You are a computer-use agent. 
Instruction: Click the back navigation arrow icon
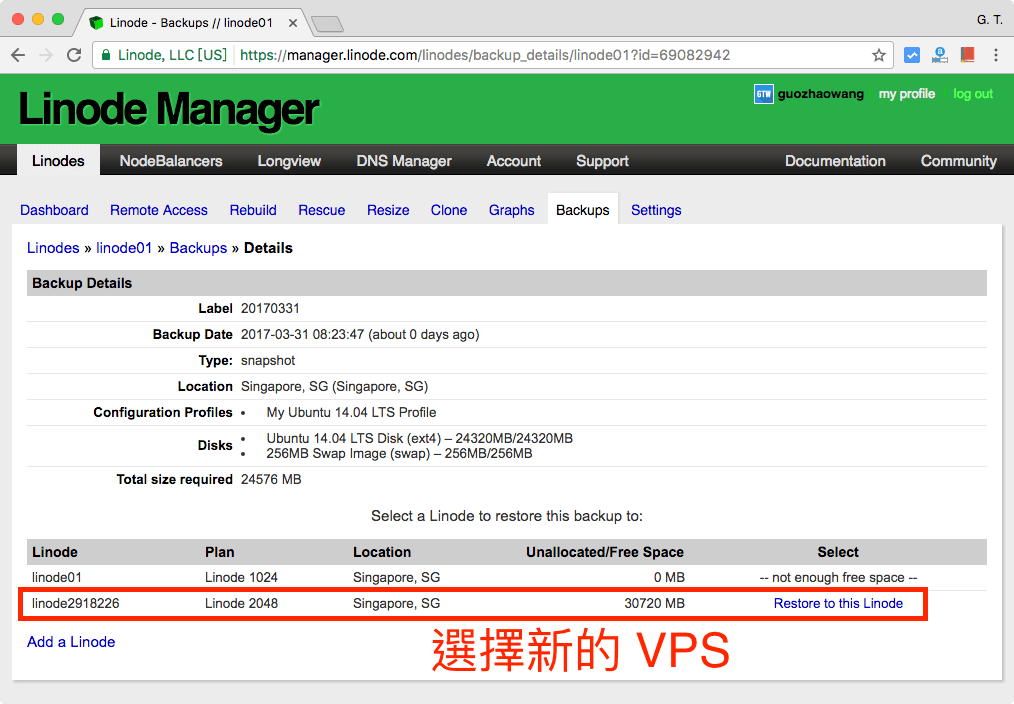click(18, 55)
